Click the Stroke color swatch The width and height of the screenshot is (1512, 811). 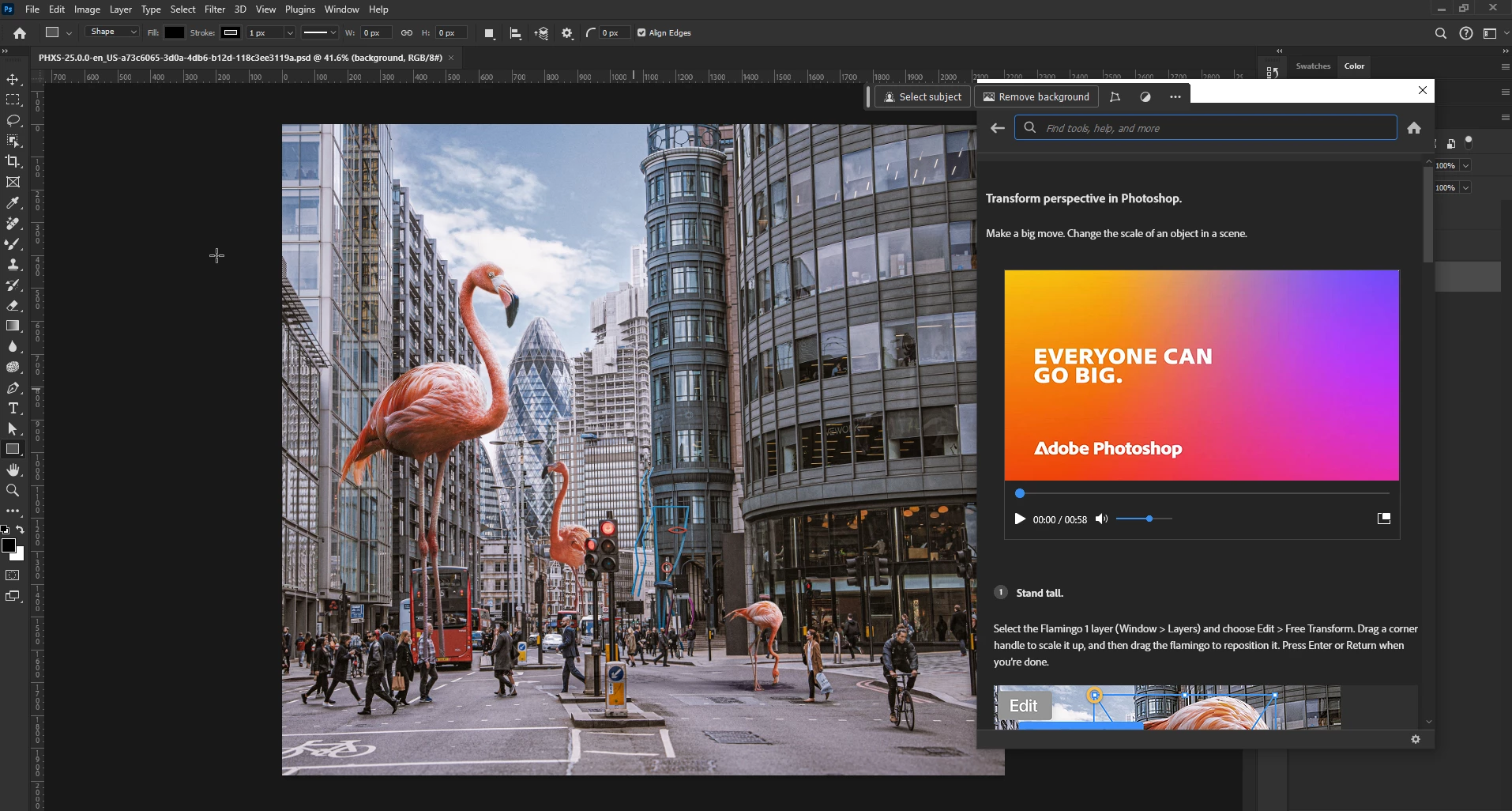click(x=231, y=33)
